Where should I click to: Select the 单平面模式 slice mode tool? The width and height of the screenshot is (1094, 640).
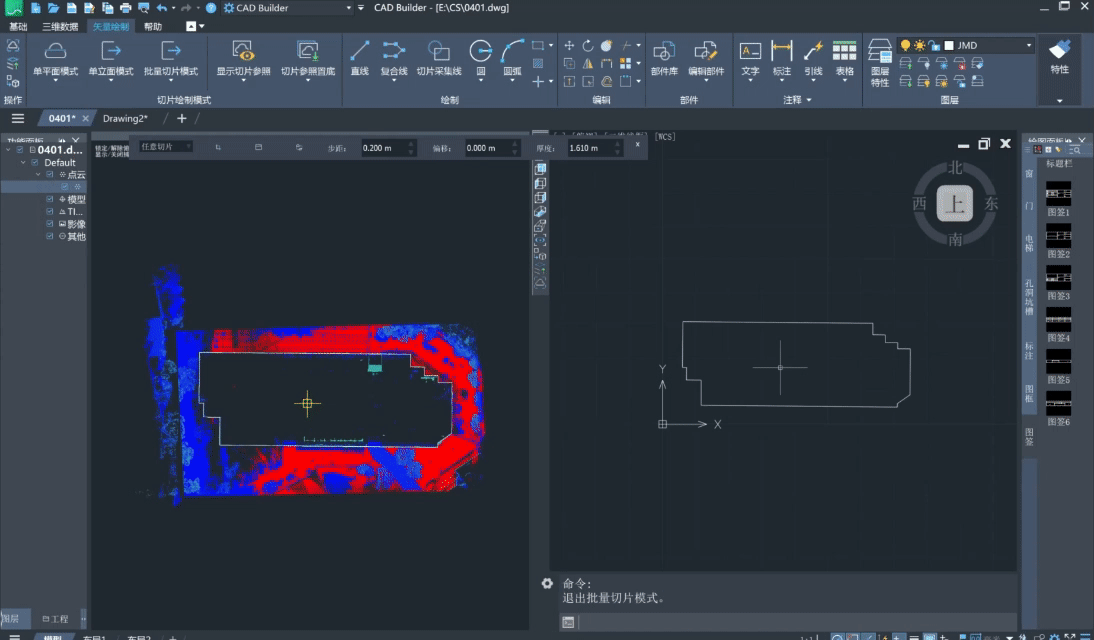coord(55,51)
